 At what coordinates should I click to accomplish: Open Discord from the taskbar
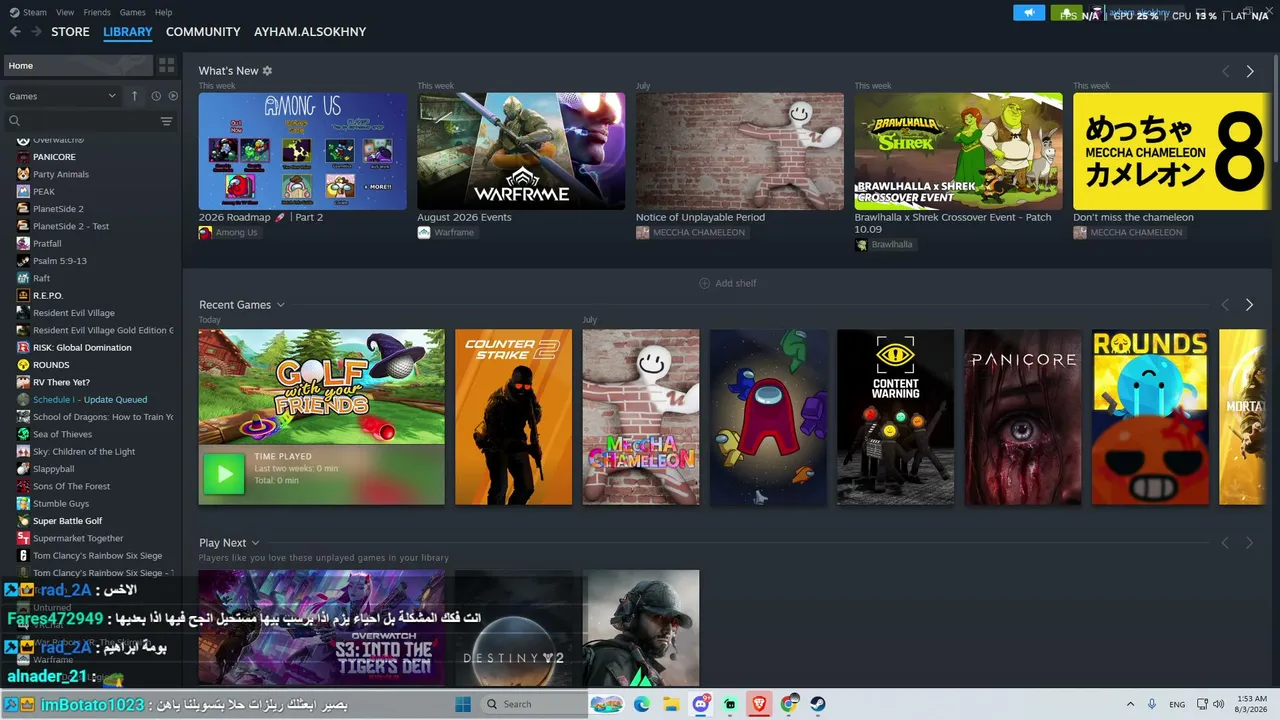pos(701,704)
